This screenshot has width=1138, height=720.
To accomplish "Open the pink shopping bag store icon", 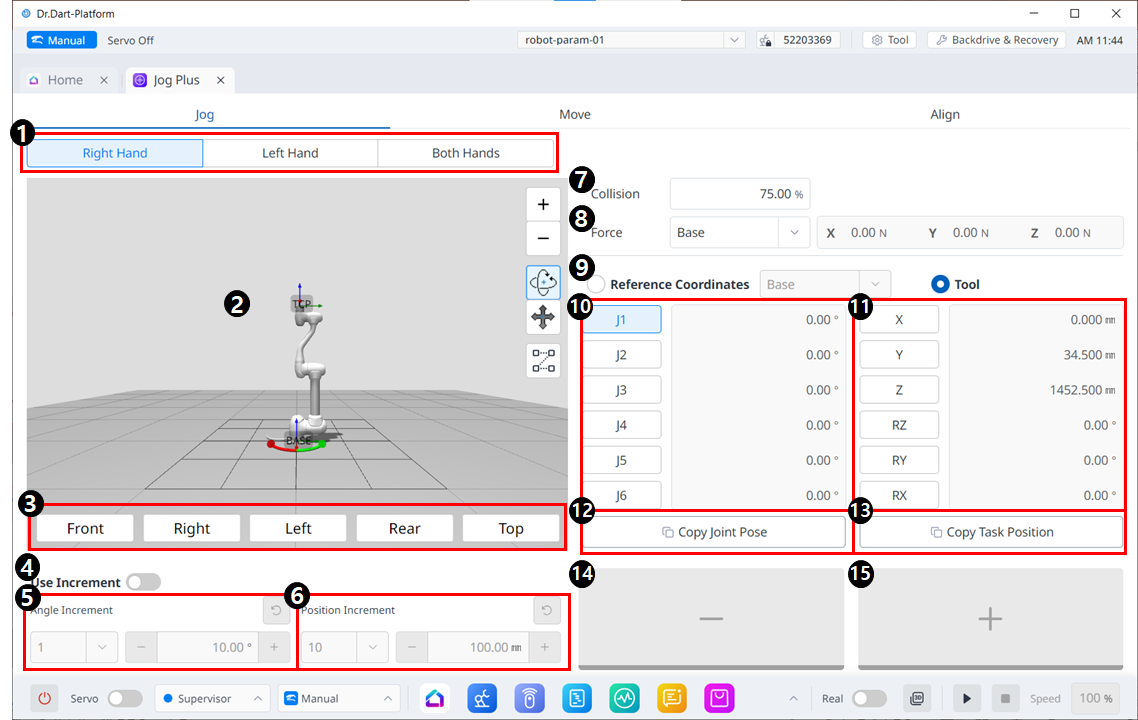I will click(720, 698).
